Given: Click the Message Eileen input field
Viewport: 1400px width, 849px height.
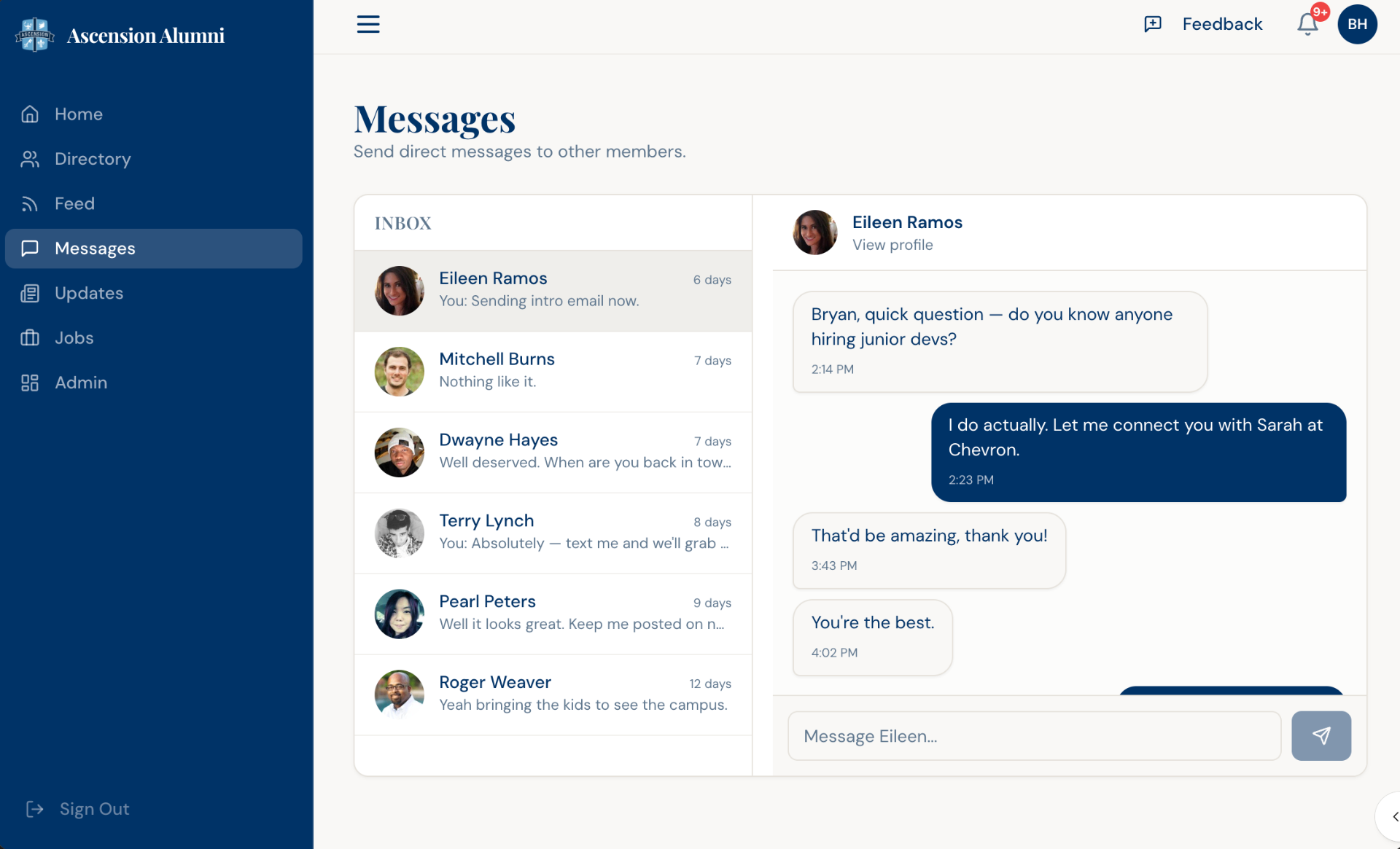Looking at the screenshot, I should 1034,736.
